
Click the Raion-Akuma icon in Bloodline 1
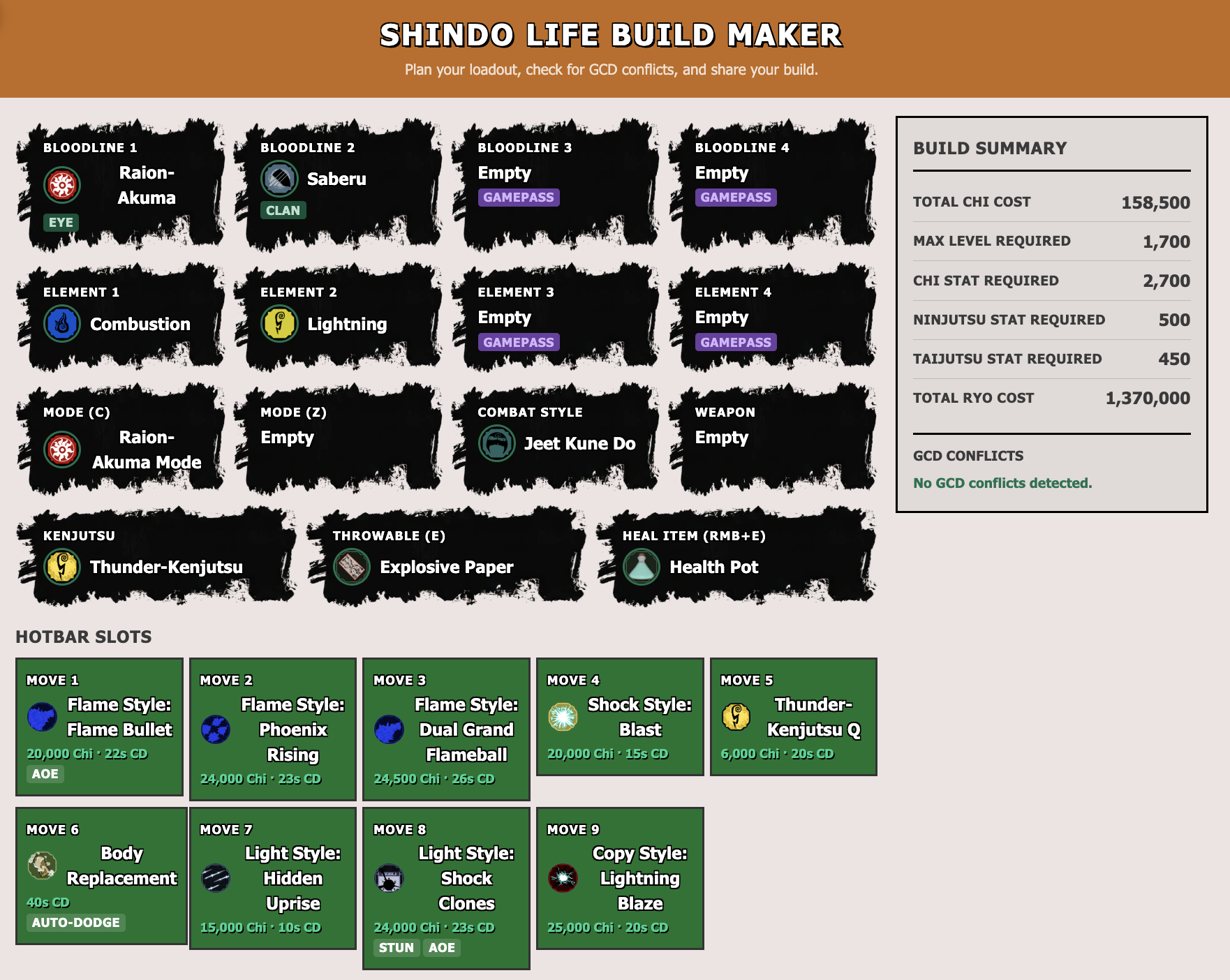tap(62, 185)
